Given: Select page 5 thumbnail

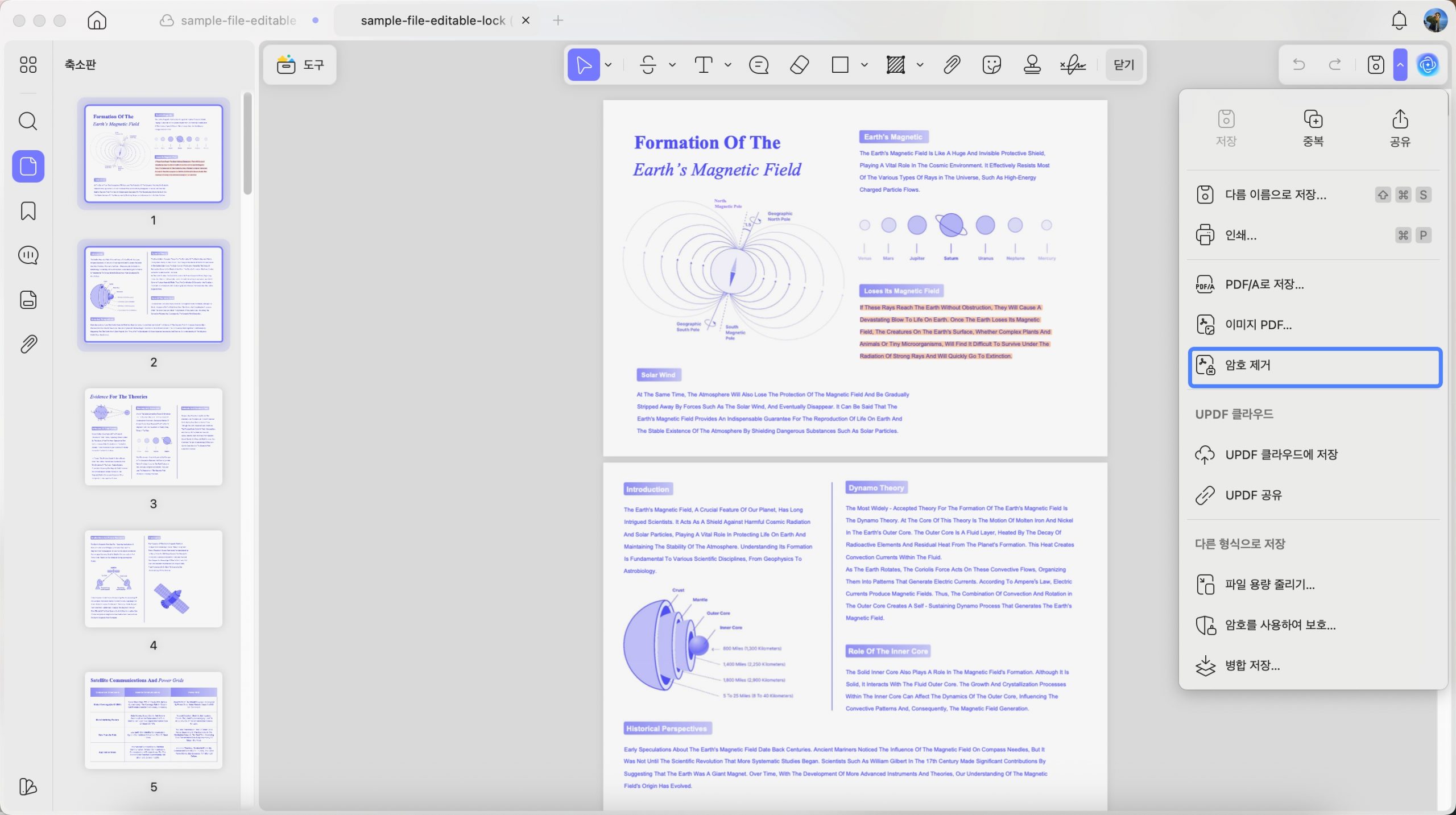Looking at the screenshot, I should (154, 720).
